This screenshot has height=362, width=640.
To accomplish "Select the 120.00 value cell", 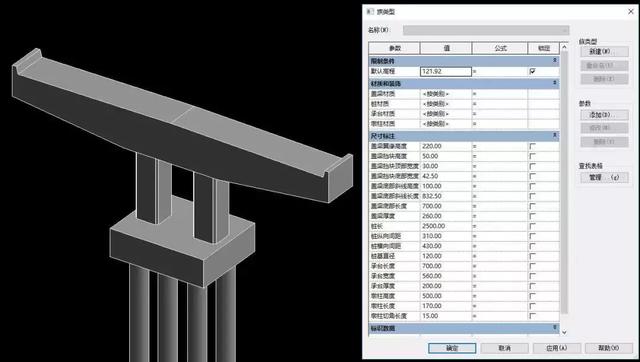I will point(446,256).
